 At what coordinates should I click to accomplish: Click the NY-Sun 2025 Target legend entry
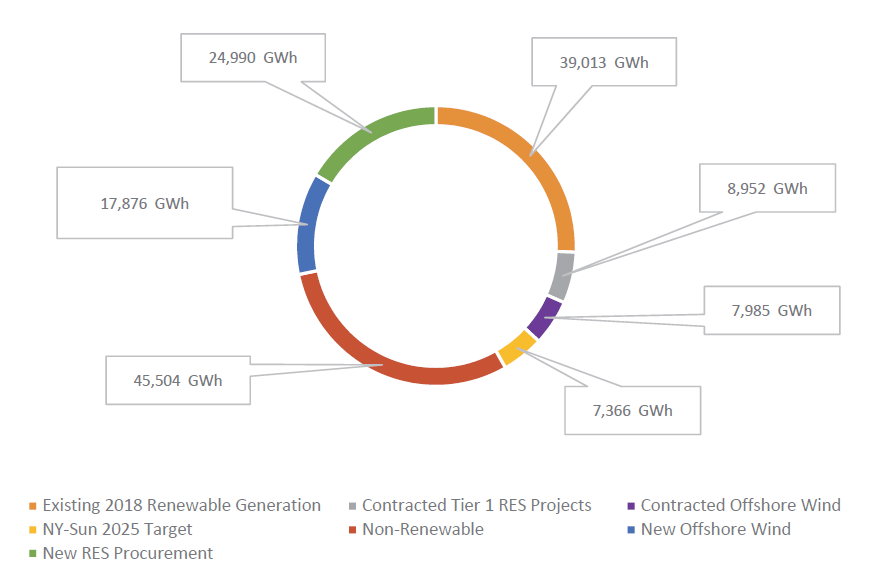pyautogui.click(x=117, y=529)
